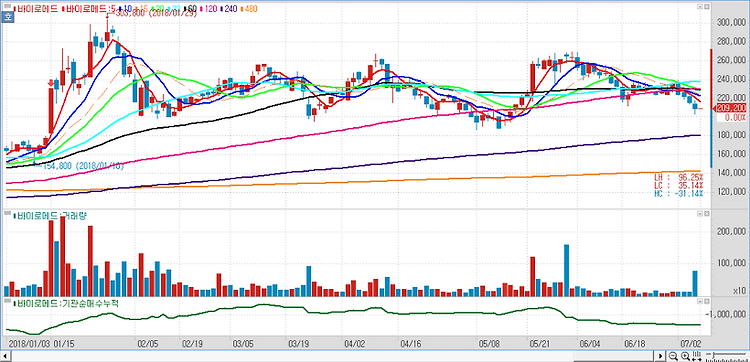This screenshot has height=362, width=750.
Task: Click the 05/21 date label on axis
Action: (x=540, y=344)
